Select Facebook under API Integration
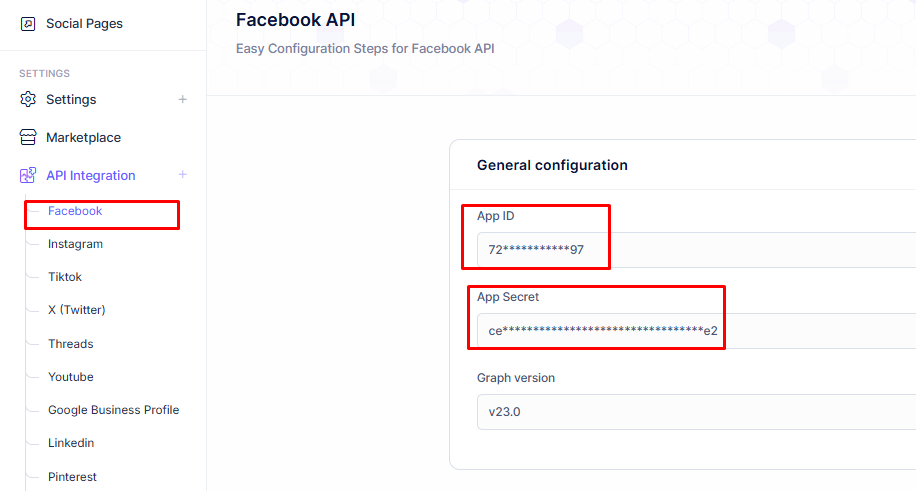Image resolution: width=916 pixels, height=491 pixels. (75, 211)
